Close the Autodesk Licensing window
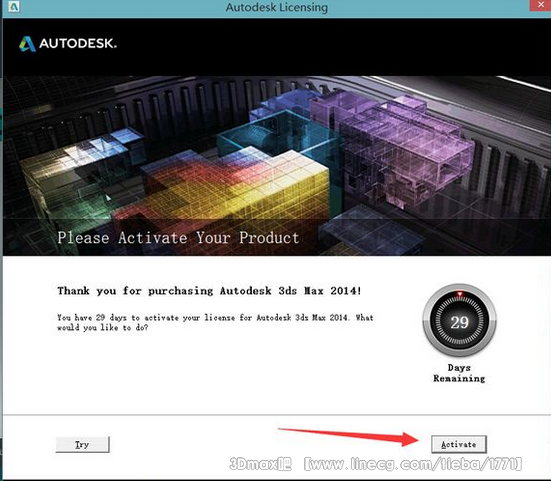 [540, 5]
